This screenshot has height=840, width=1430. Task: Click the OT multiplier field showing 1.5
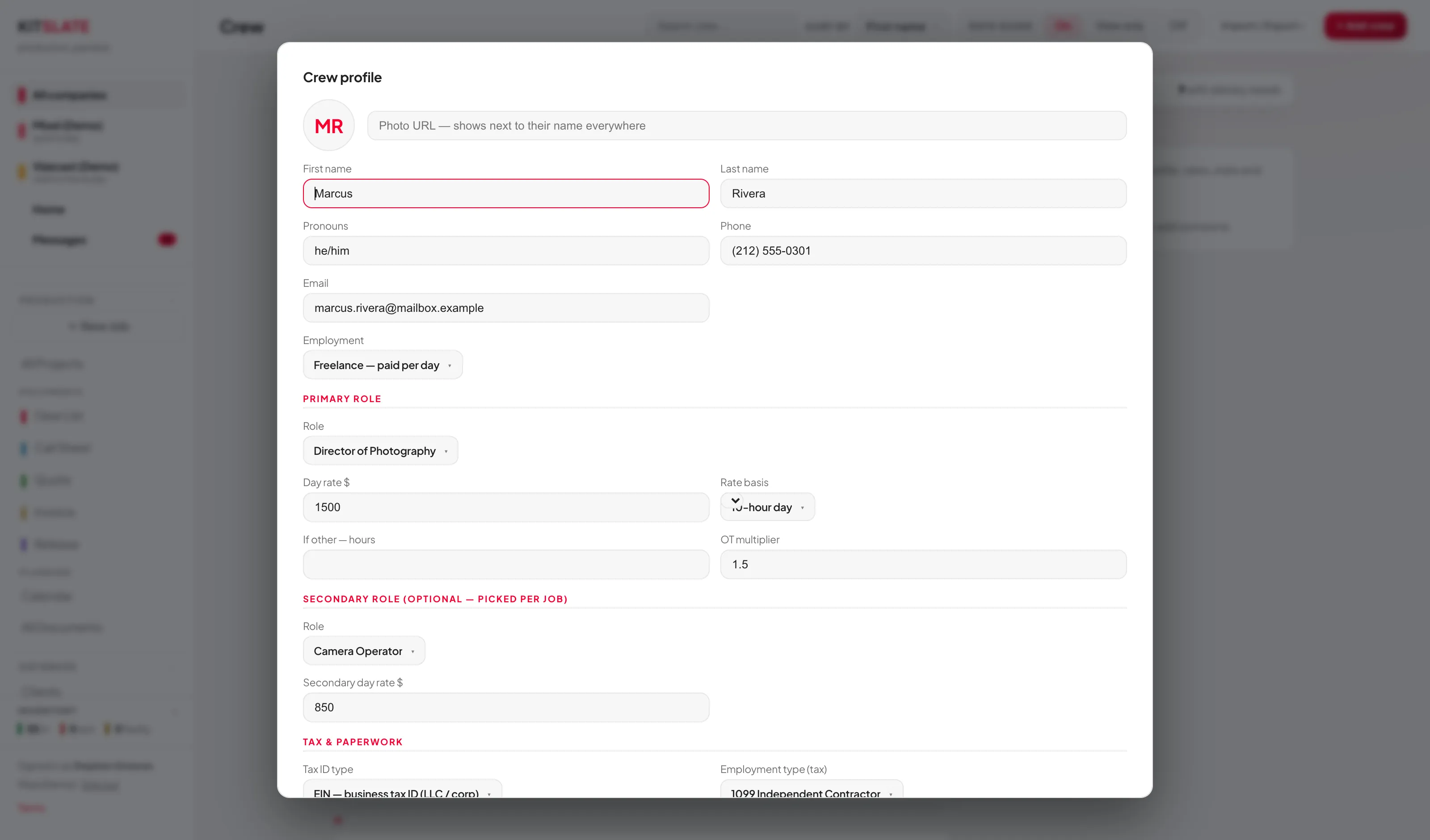[923, 565]
